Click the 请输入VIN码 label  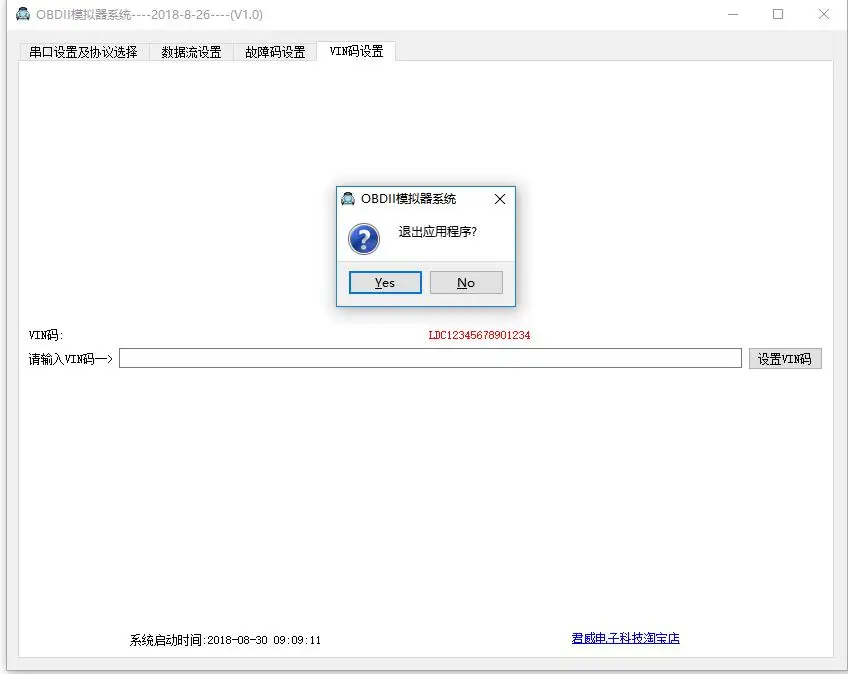(x=70, y=359)
